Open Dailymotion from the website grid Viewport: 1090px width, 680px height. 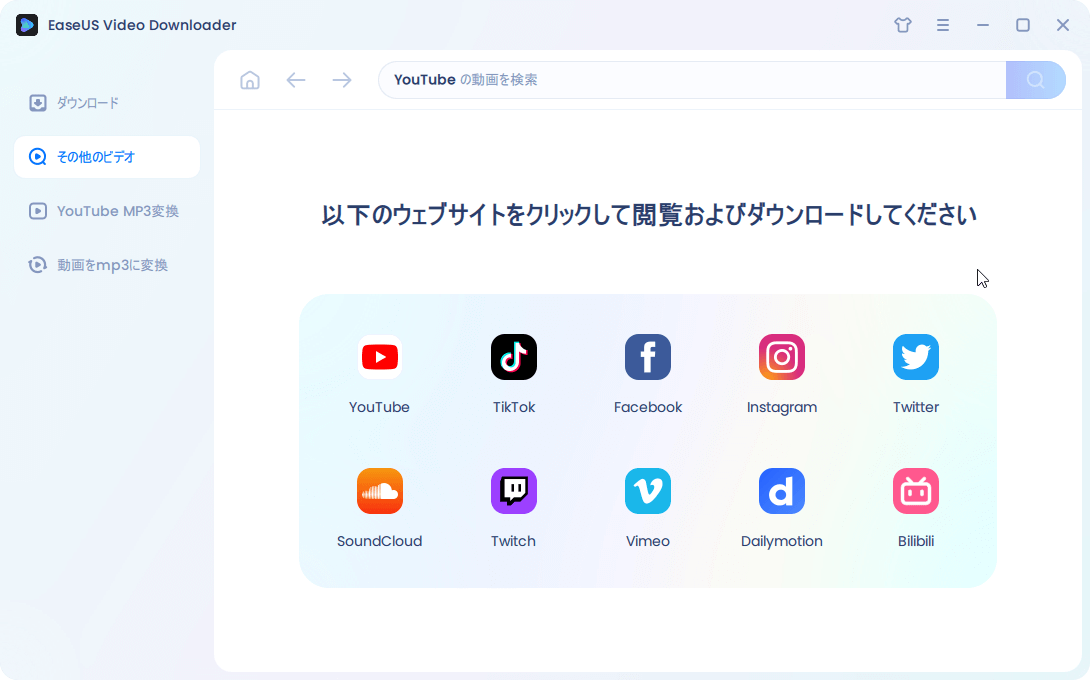781,491
